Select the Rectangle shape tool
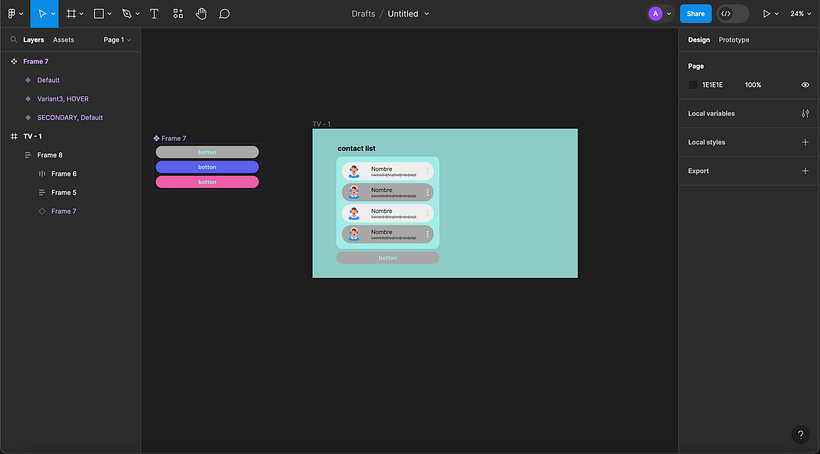The image size is (820, 454). (99, 14)
